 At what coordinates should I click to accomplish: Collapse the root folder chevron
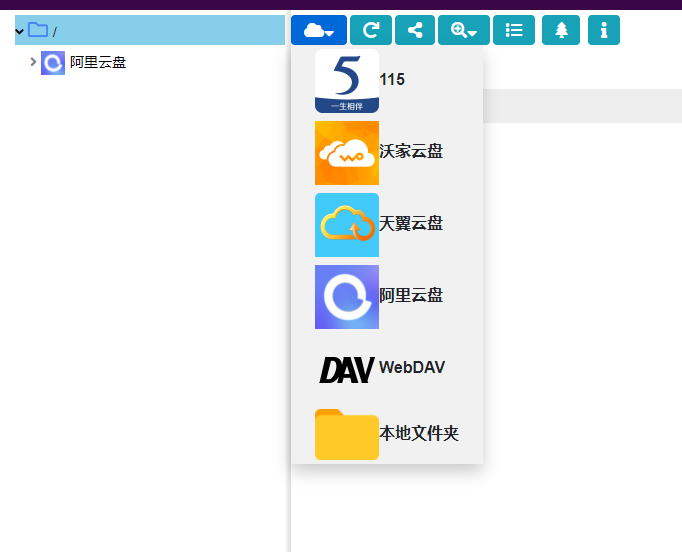19,31
